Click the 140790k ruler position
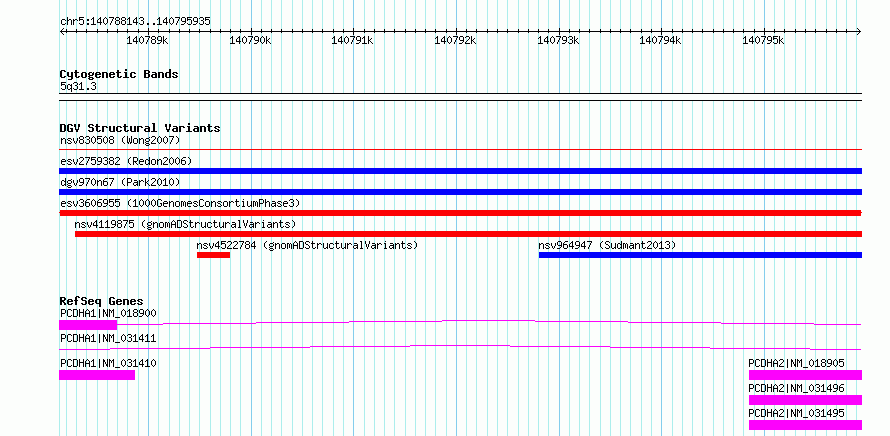Screen dimensions: 890x436 pyautogui.click(x=250, y=40)
